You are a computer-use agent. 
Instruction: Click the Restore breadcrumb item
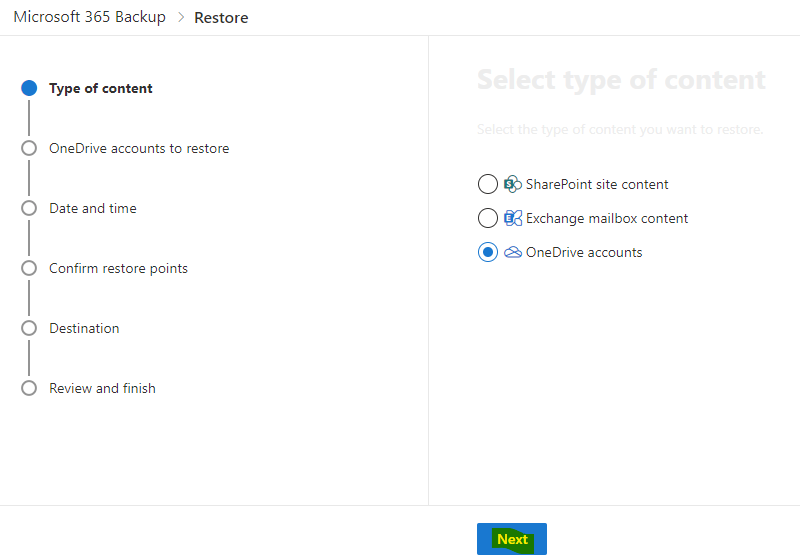coord(221,18)
